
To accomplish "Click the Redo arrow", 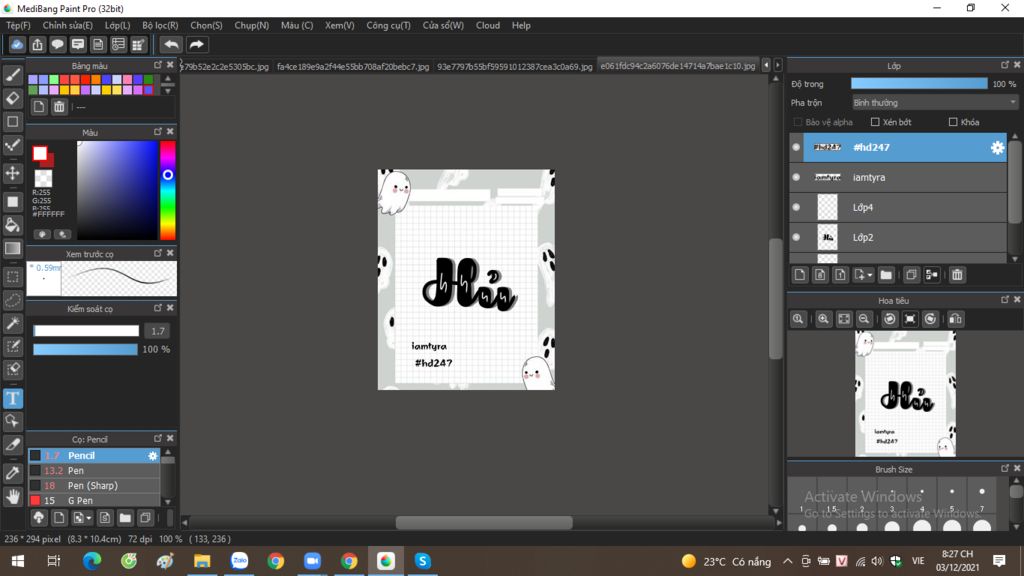I will (x=196, y=44).
